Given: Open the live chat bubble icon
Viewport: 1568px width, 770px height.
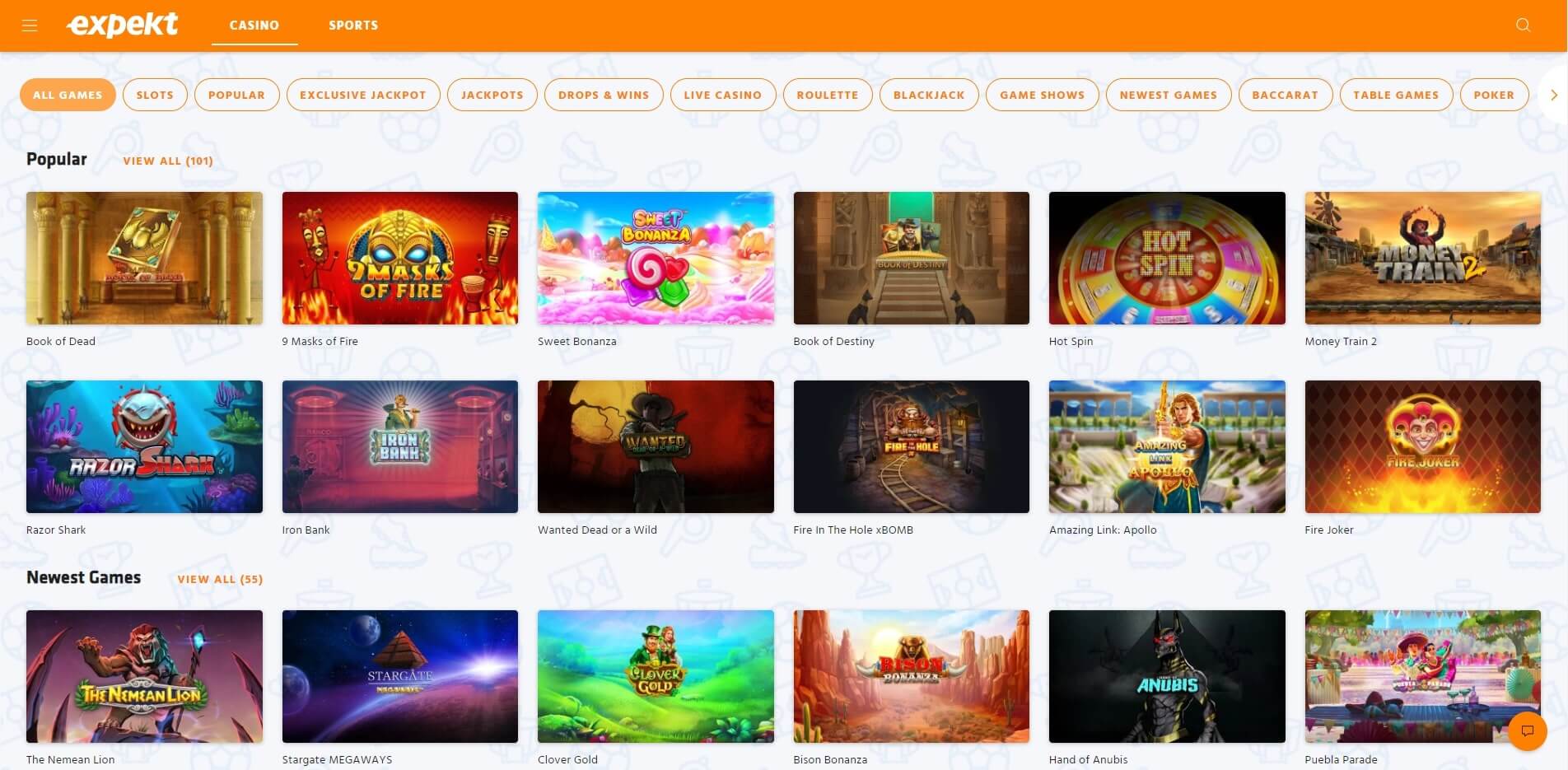Looking at the screenshot, I should click(x=1527, y=730).
